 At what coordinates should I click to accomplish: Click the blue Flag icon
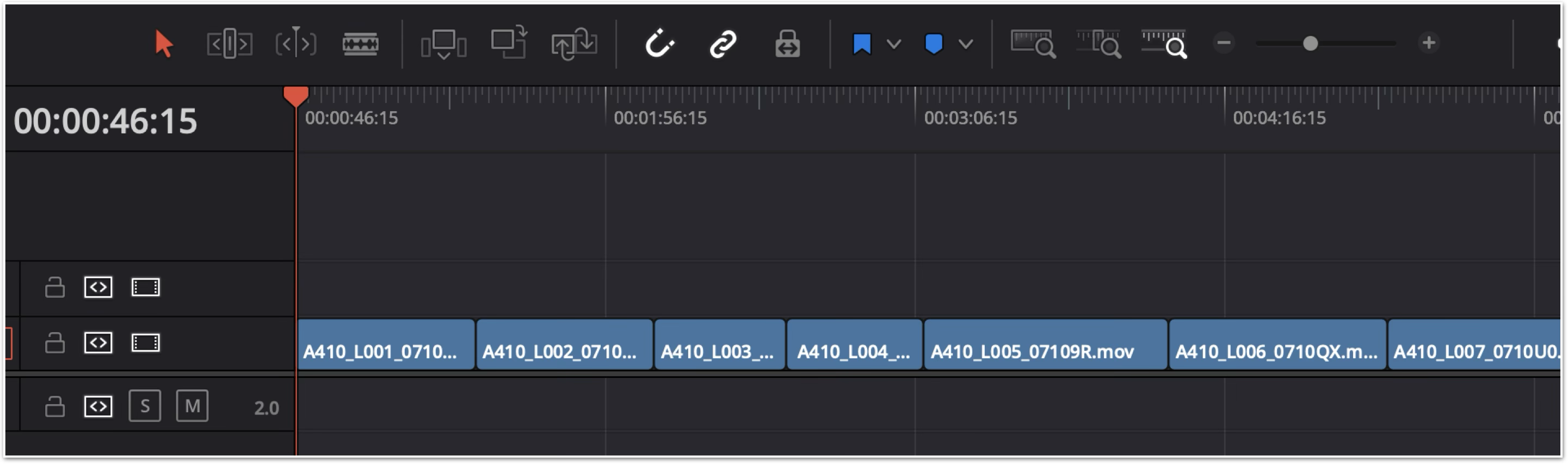tap(862, 44)
